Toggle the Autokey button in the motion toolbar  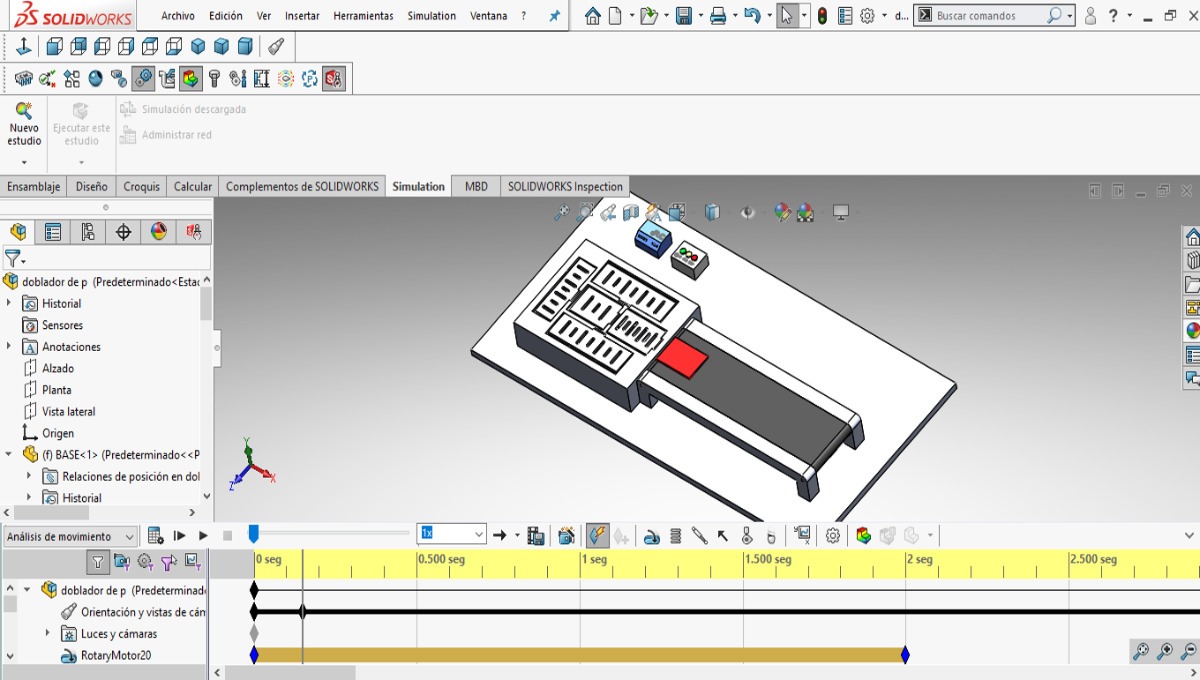pos(597,536)
